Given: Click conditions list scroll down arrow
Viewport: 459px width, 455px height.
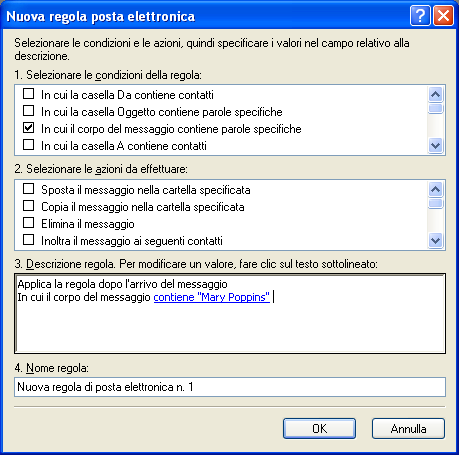Looking at the screenshot, I should pyautogui.click(x=435, y=145).
